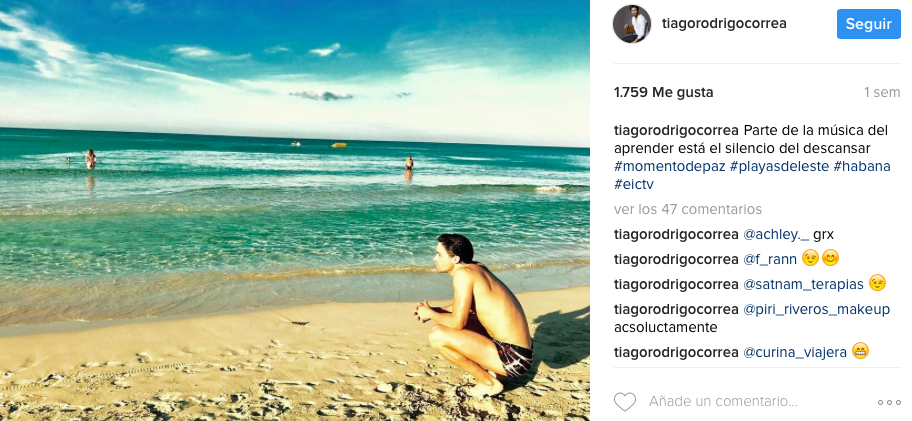Open the @achley._ mention
Image resolution: width=912 pixels, height=421 pixels.
775,234
